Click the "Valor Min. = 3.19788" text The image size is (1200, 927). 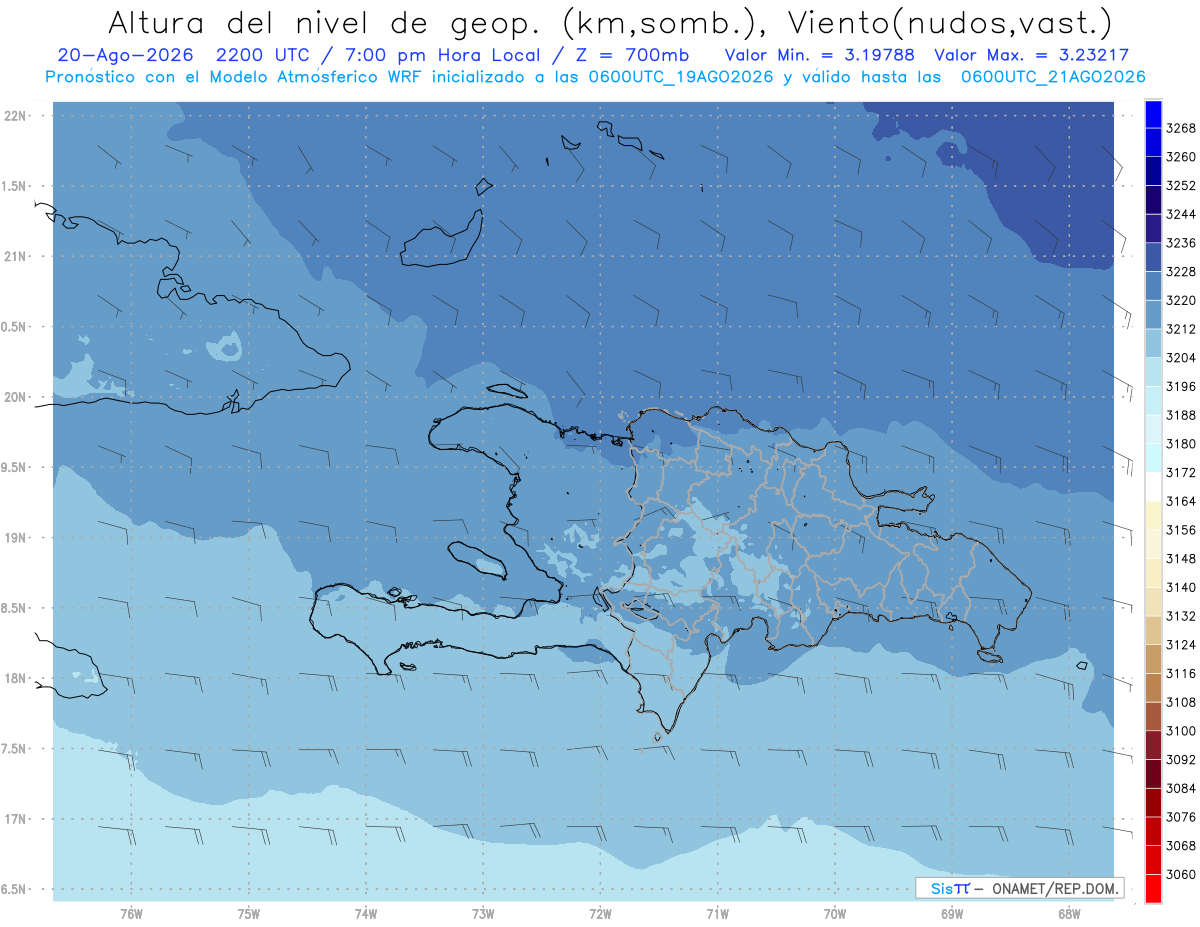coord(820,55)
